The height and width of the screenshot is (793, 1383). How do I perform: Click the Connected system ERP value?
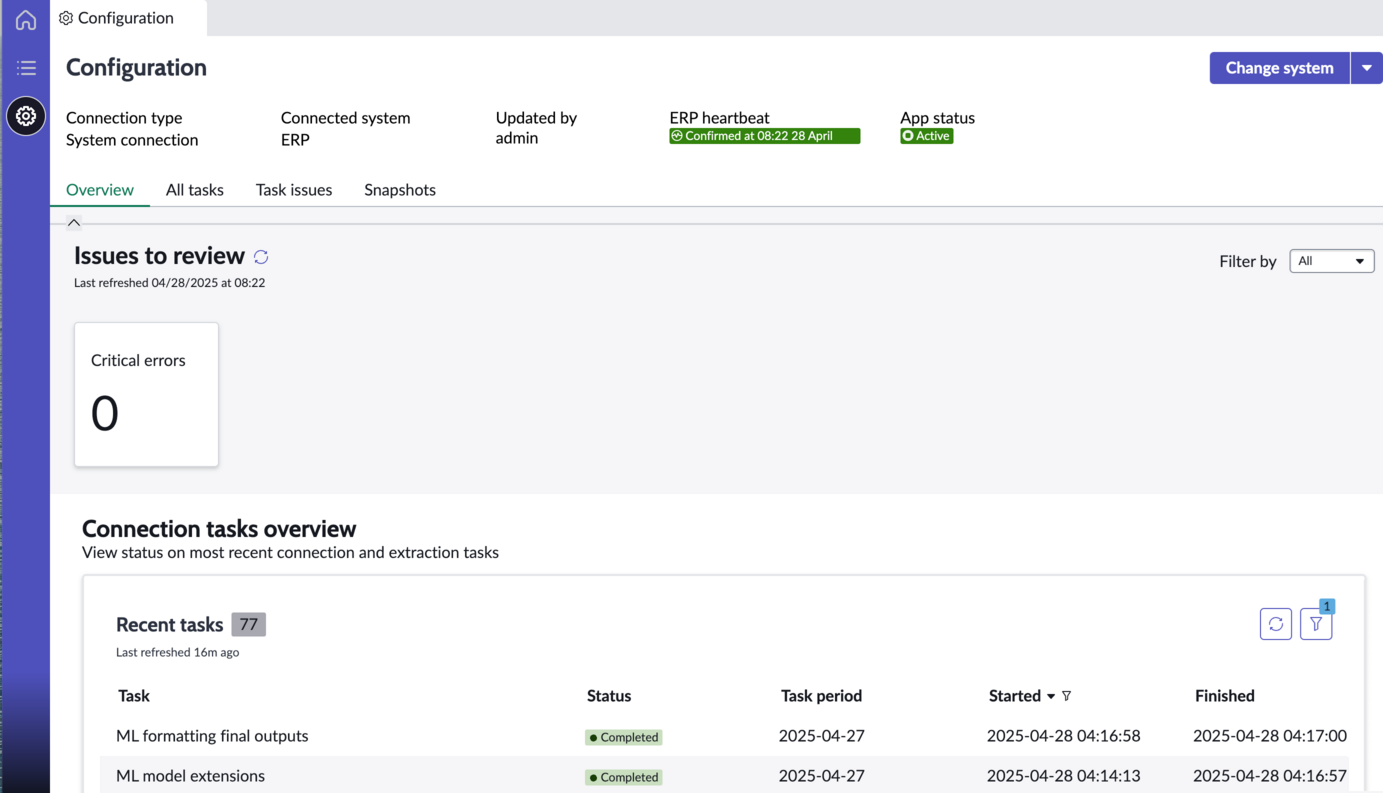[x=295, y=140]
